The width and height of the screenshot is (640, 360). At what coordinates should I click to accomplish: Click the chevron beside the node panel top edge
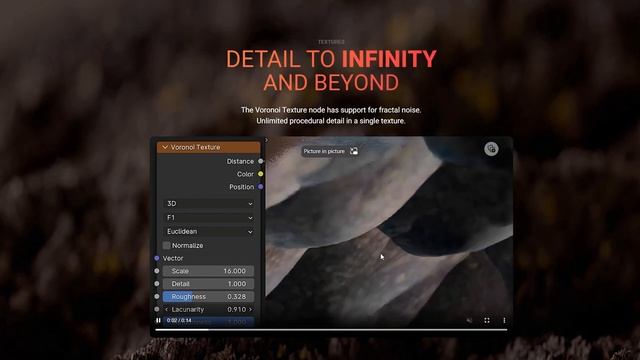click(267, 140)
